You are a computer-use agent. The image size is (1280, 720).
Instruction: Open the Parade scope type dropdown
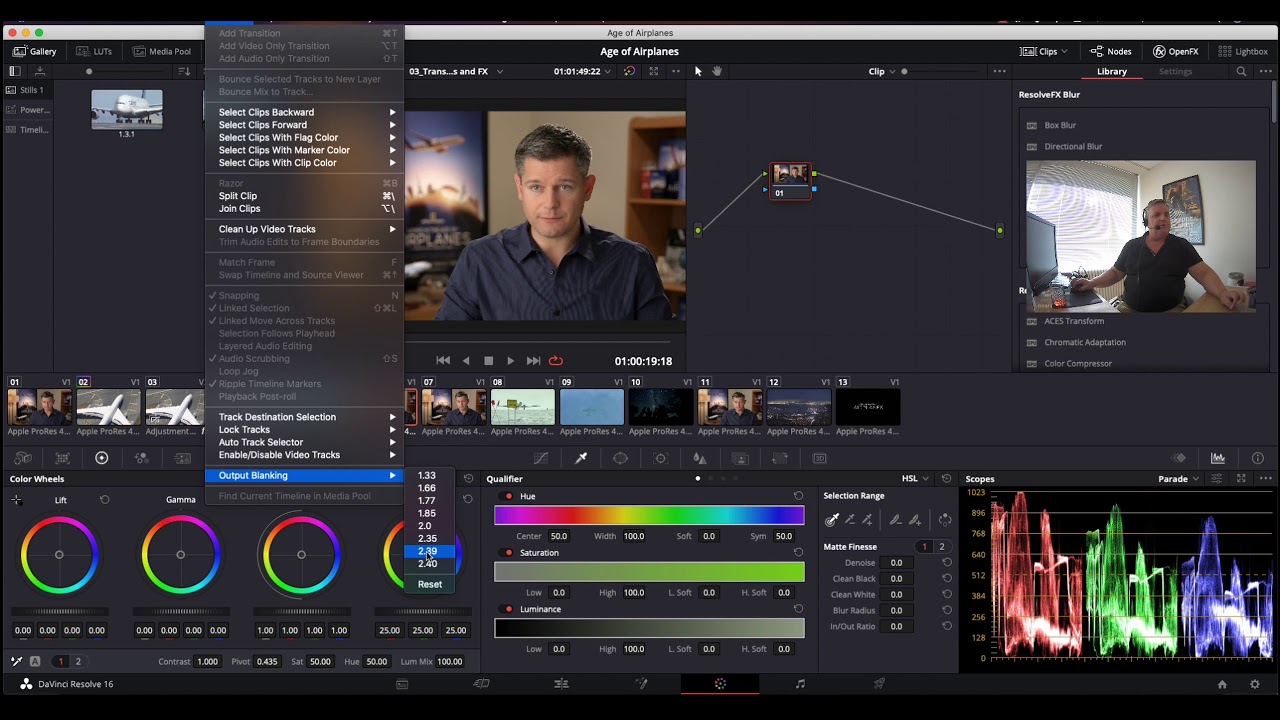tap(1179, 479)
